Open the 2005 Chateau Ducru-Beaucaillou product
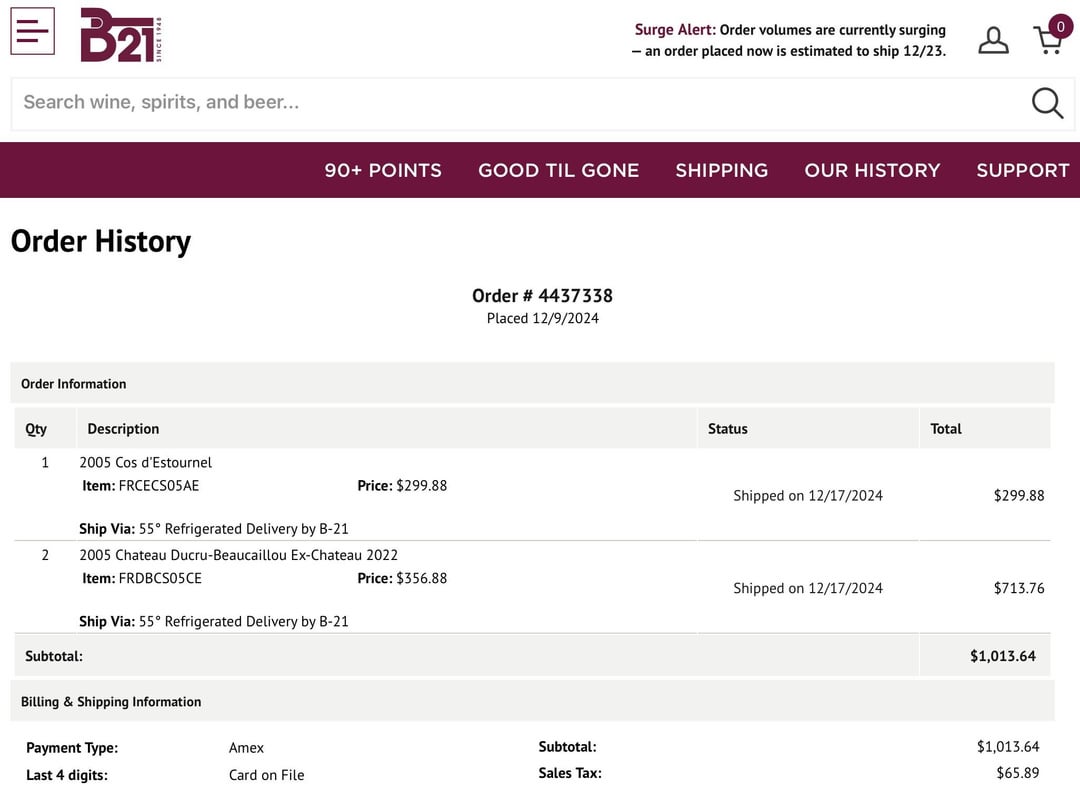Image resolution: width=1080 pixels, height=790 pixels. (x=238, y=555)
